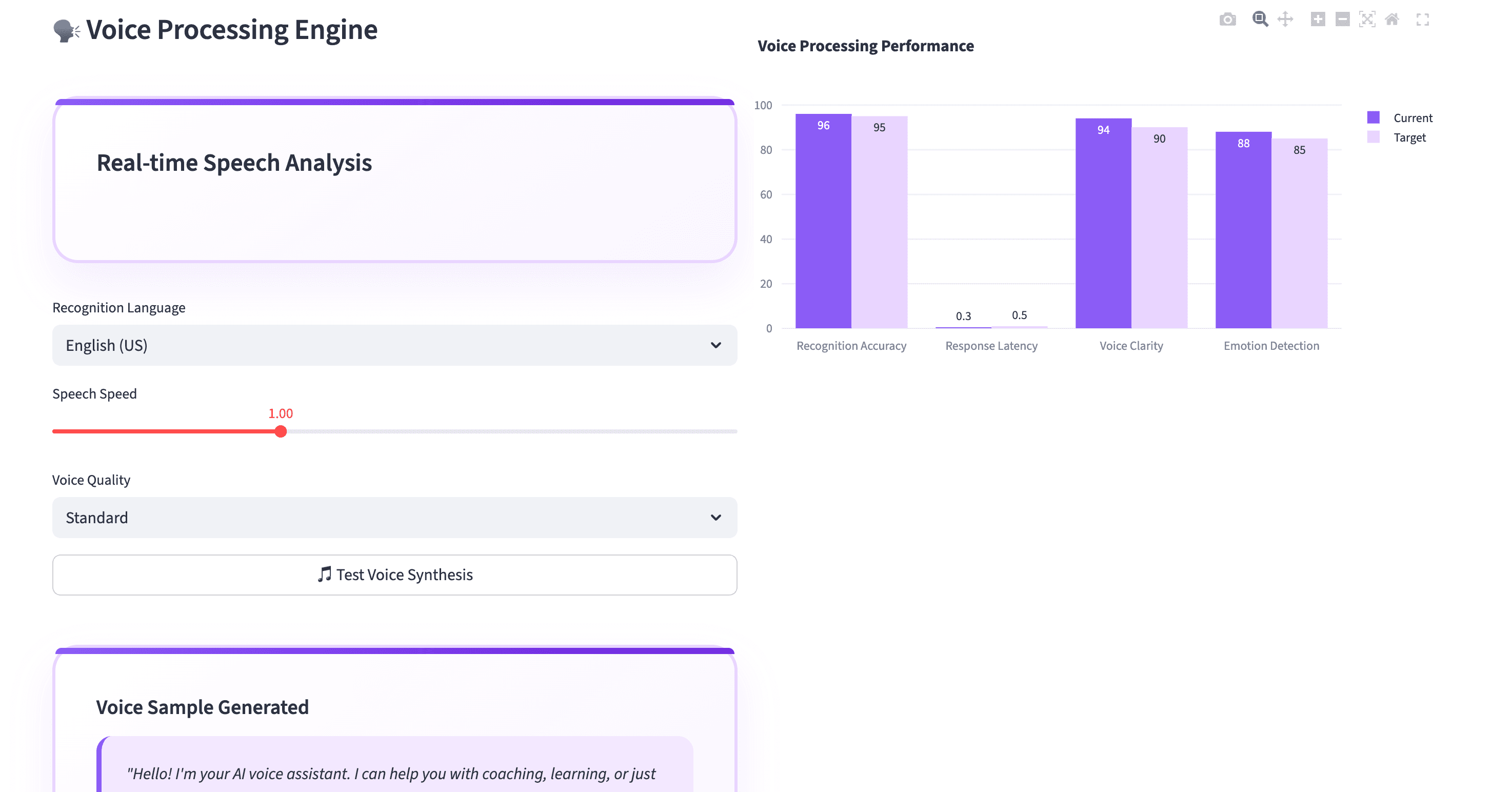Open the chart in fullscreen view
This screenshot has width=1512, height=792.
click(1422, 19)
